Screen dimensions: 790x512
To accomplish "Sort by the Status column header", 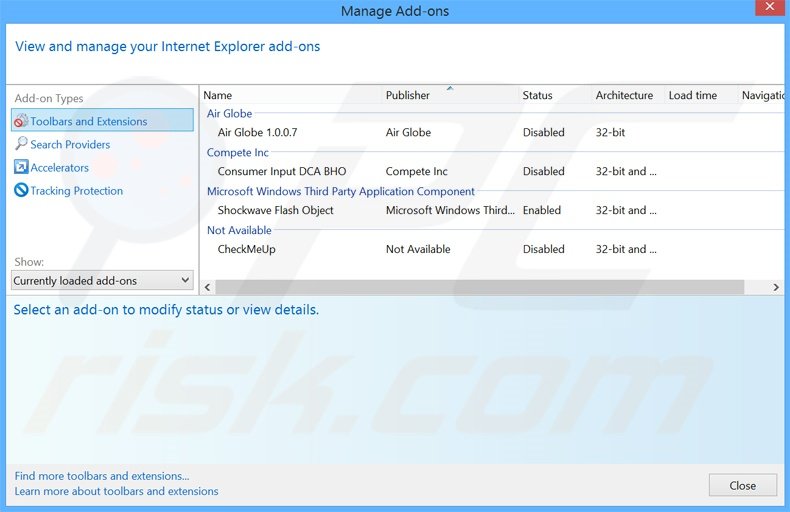I will point(555,95).
